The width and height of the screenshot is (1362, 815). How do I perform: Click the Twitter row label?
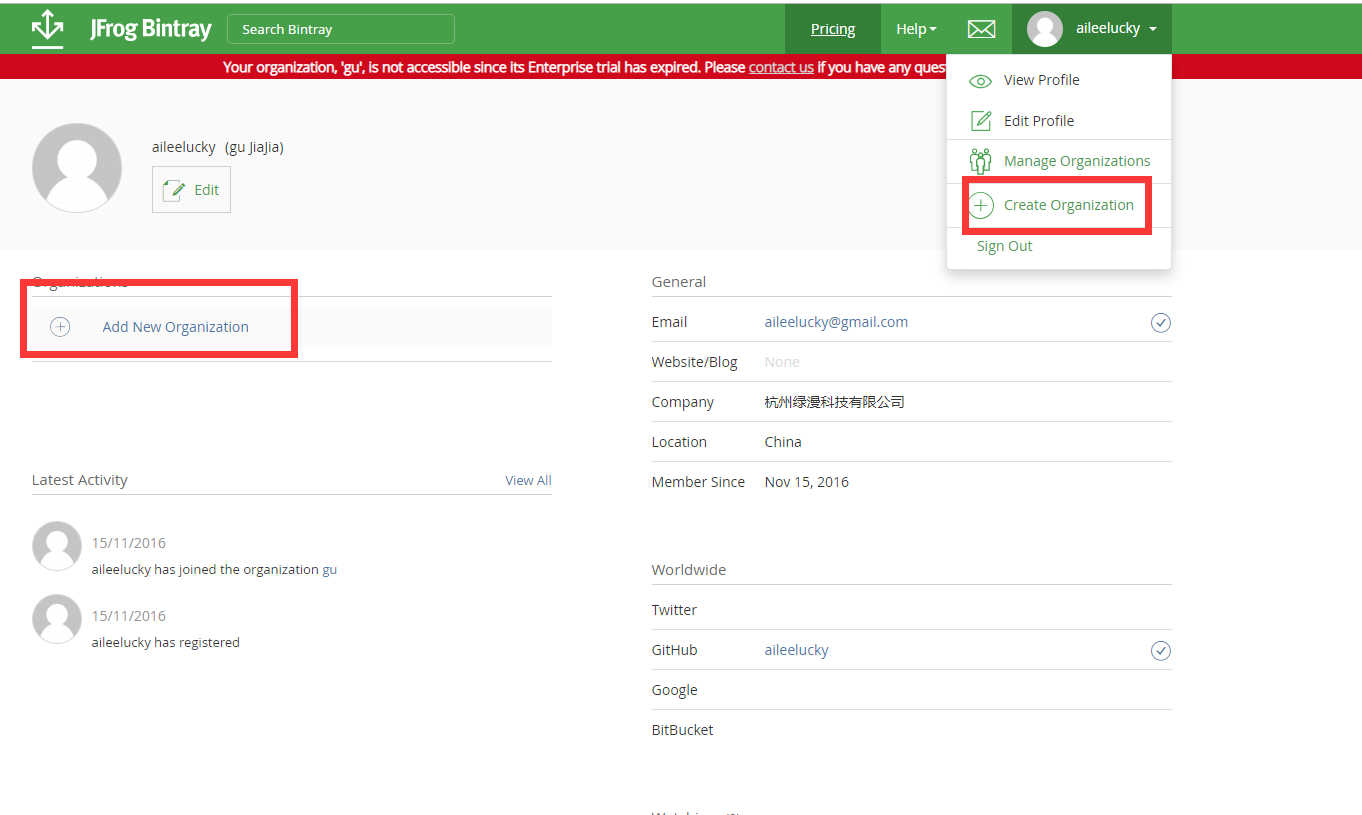pyautogui.click(x=674, y=610)
